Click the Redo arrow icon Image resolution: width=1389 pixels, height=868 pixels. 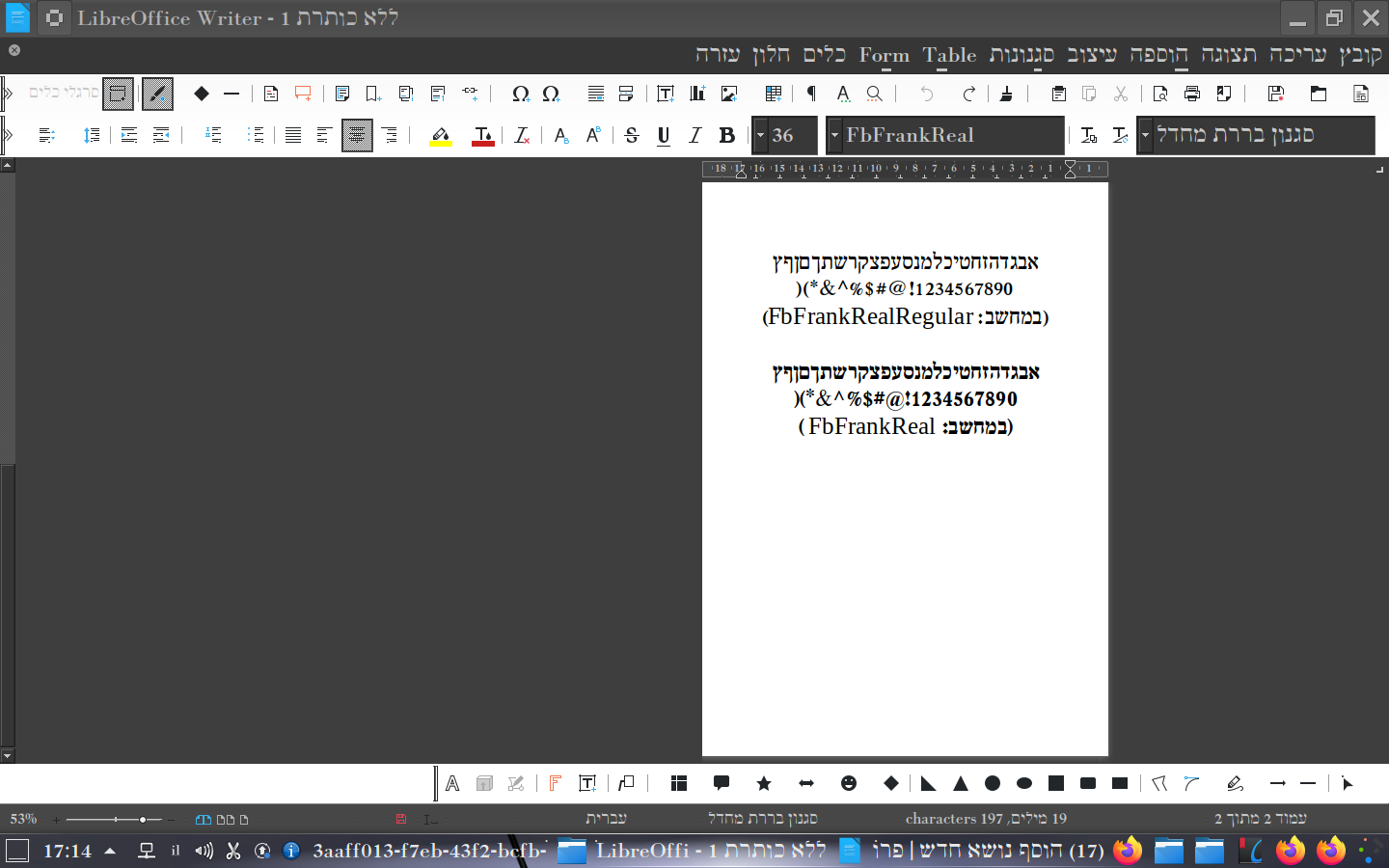tap(968, 94)
